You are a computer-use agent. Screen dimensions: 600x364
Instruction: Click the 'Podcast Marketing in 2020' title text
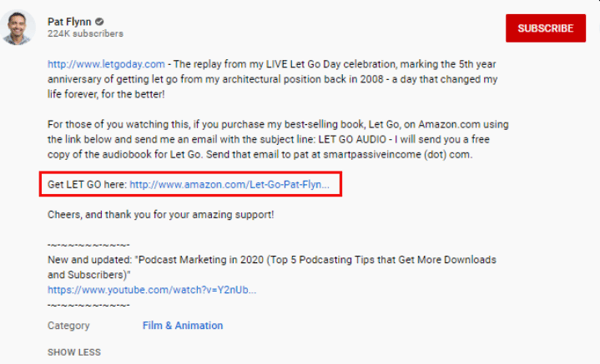tap(201, 260)
